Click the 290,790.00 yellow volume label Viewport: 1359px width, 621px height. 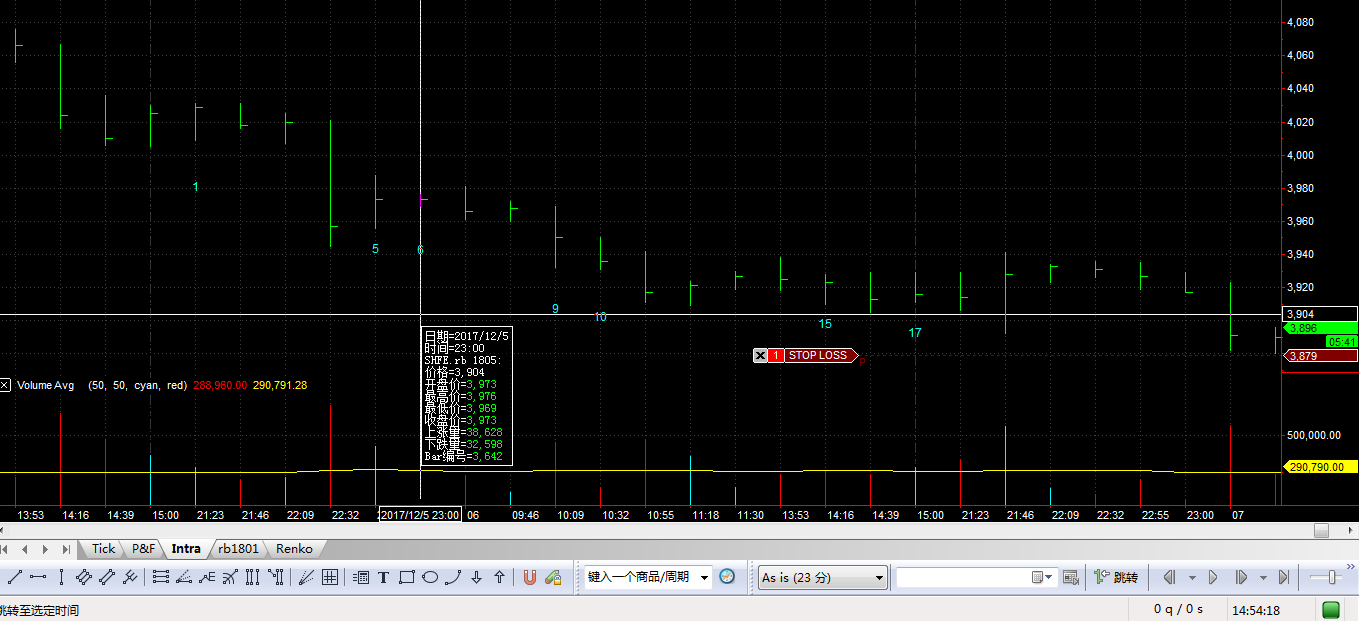pos(1320,467)
